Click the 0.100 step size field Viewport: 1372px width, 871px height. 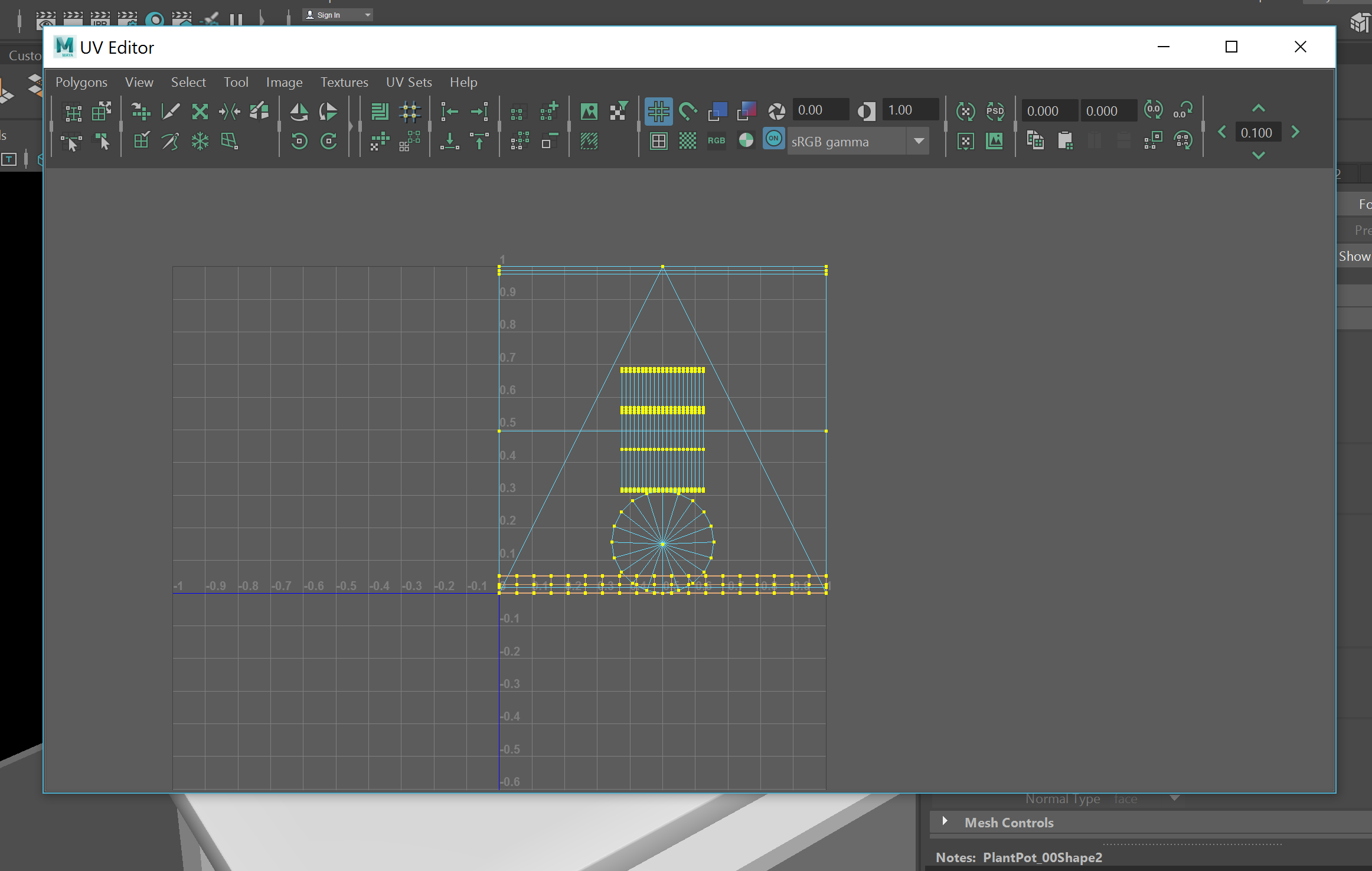1257,133
